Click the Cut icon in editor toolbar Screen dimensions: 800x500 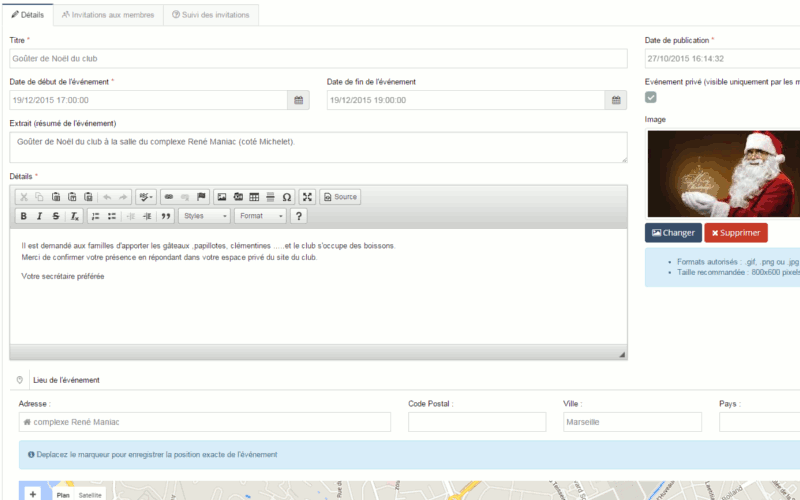pos(23,197)
